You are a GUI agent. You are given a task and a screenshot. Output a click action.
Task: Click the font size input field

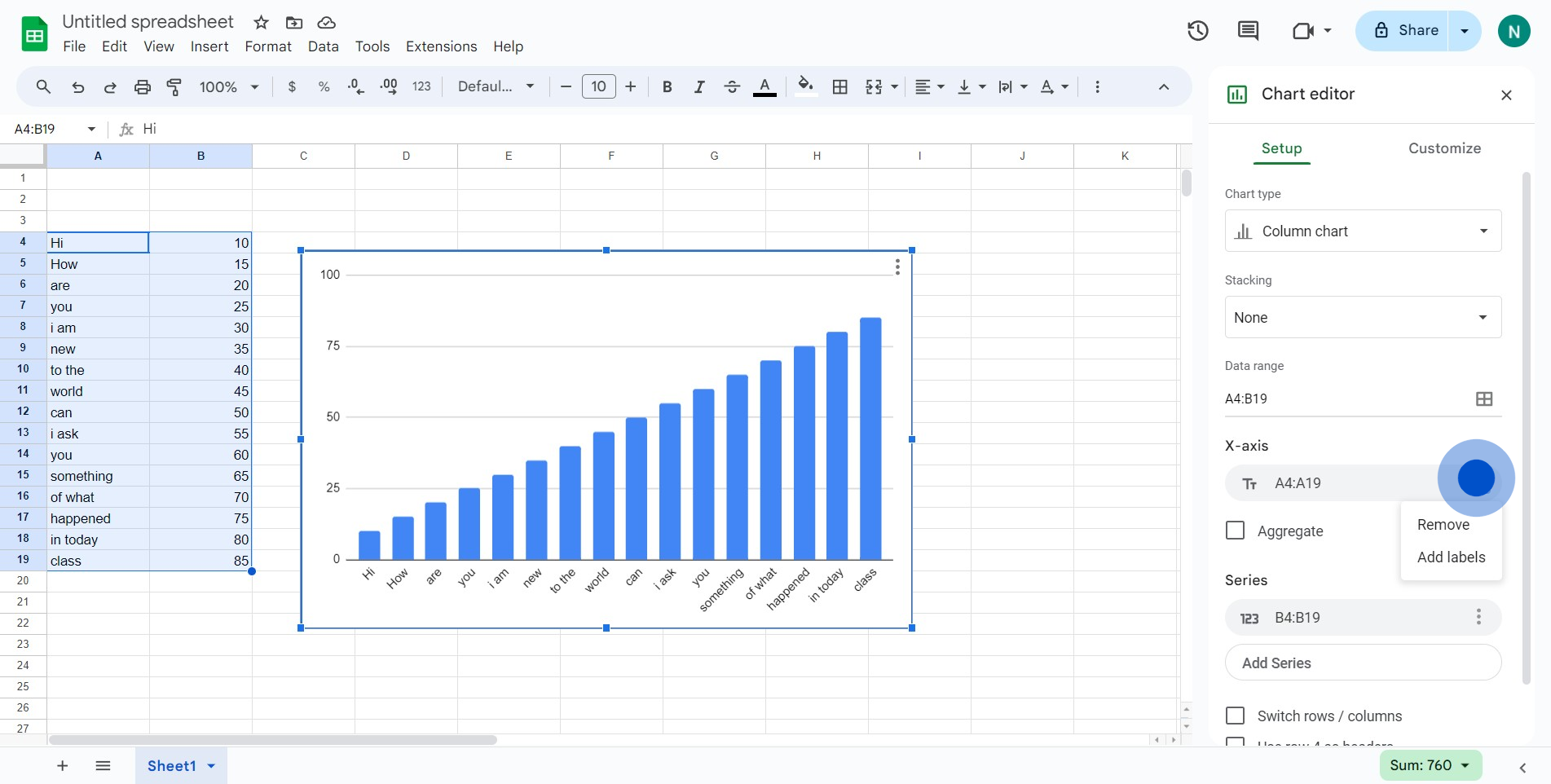click(598, 87)
